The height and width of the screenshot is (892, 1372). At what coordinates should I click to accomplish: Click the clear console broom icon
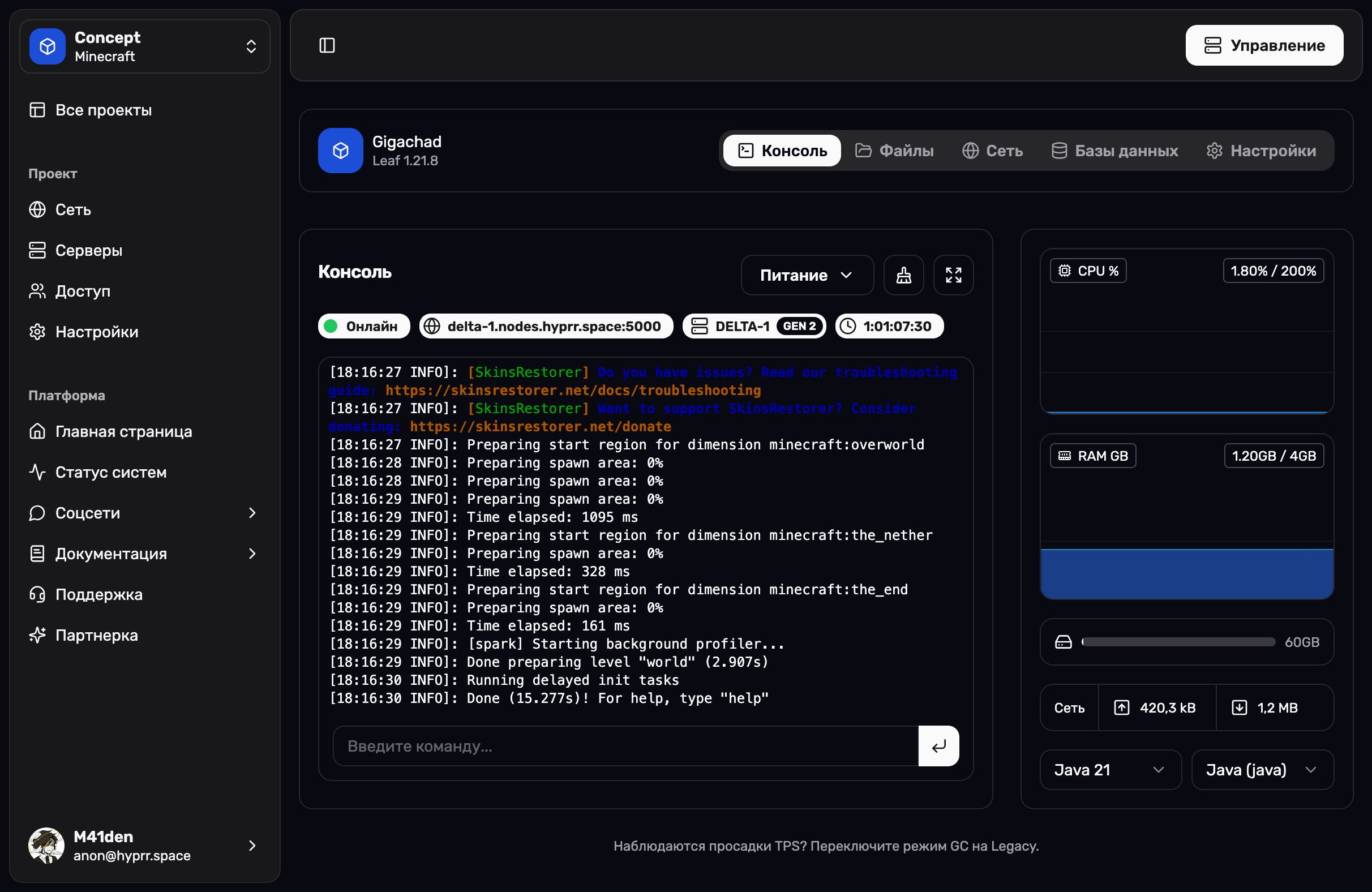click(x=903, y=275)
